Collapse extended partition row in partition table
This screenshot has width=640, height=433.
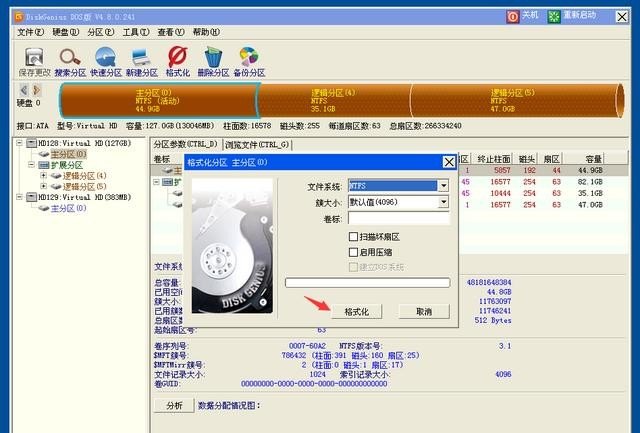coord(156,182)
